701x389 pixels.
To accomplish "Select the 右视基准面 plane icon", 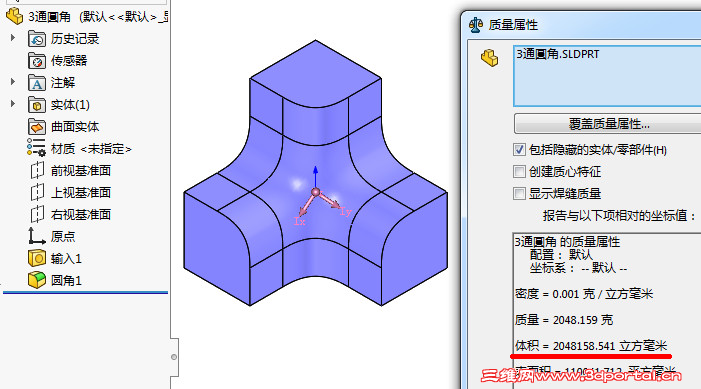I will click(x=37, y=214).
